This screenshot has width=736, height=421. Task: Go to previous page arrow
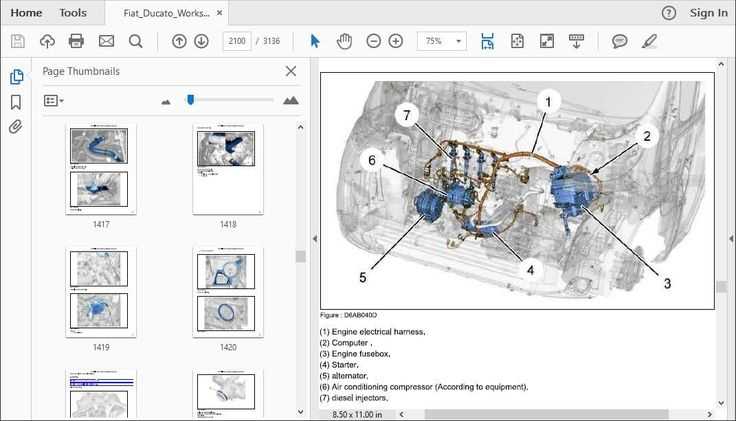pyautogui.click(x=179, y=41)
